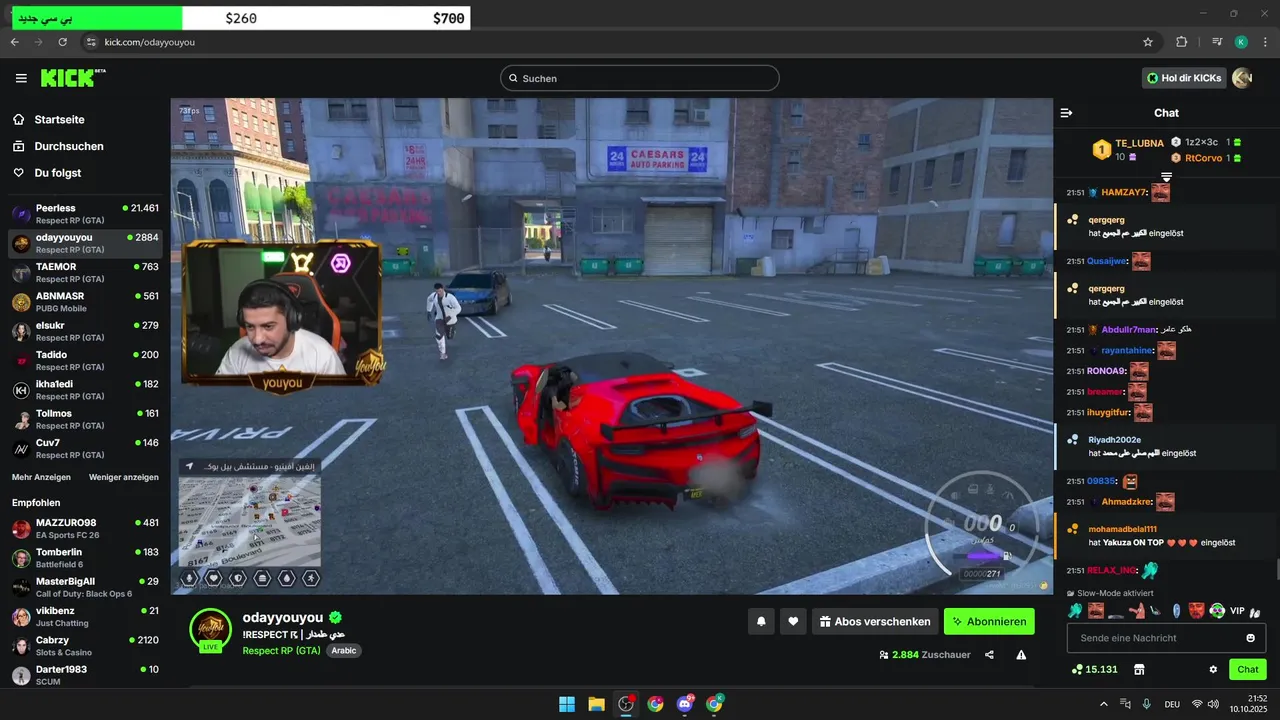Viewport: 1280px width, 720px height.
Task: Click the Respect RP (GTA) category link
Action: coord(281,650)
